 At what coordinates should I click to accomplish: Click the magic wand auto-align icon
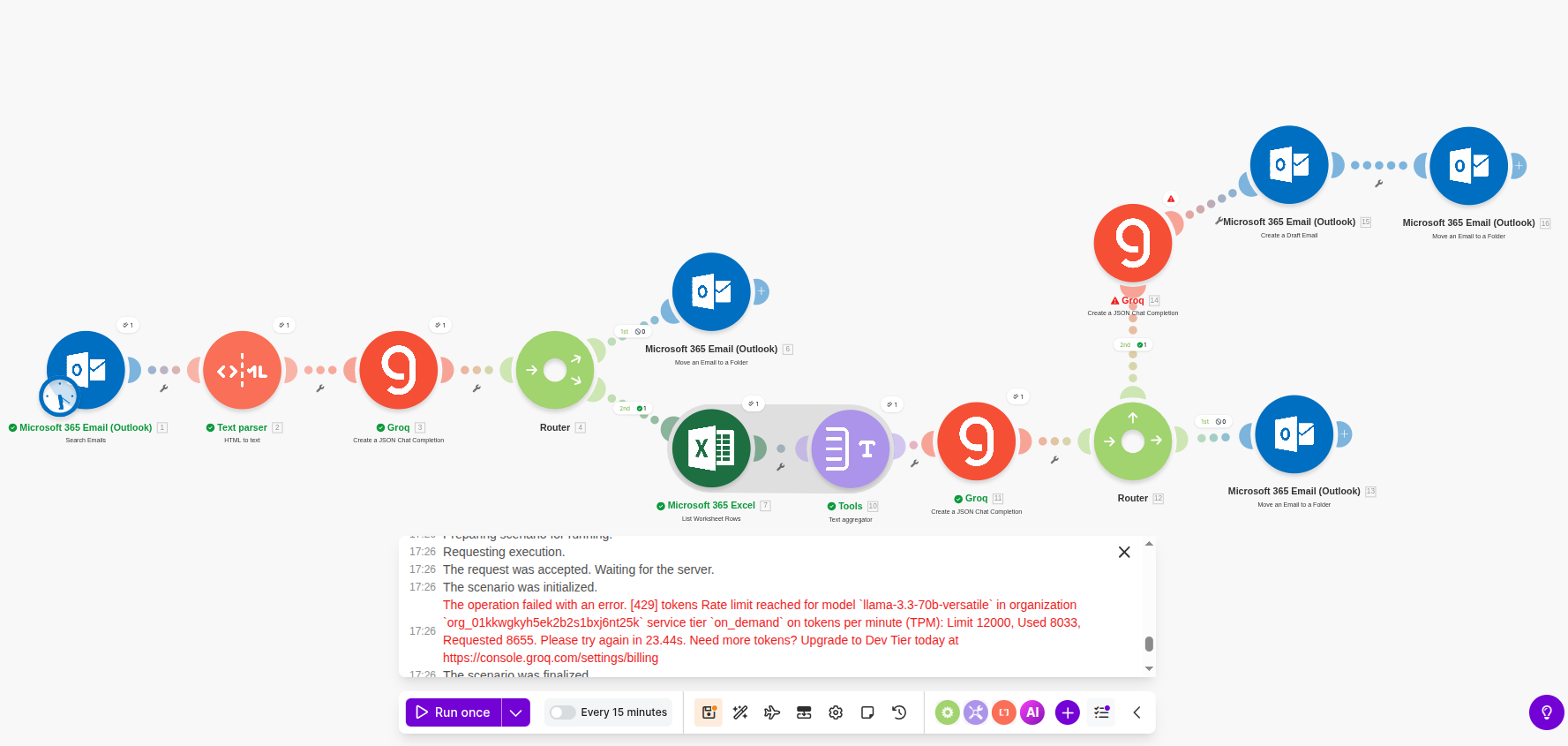(740, 712)
